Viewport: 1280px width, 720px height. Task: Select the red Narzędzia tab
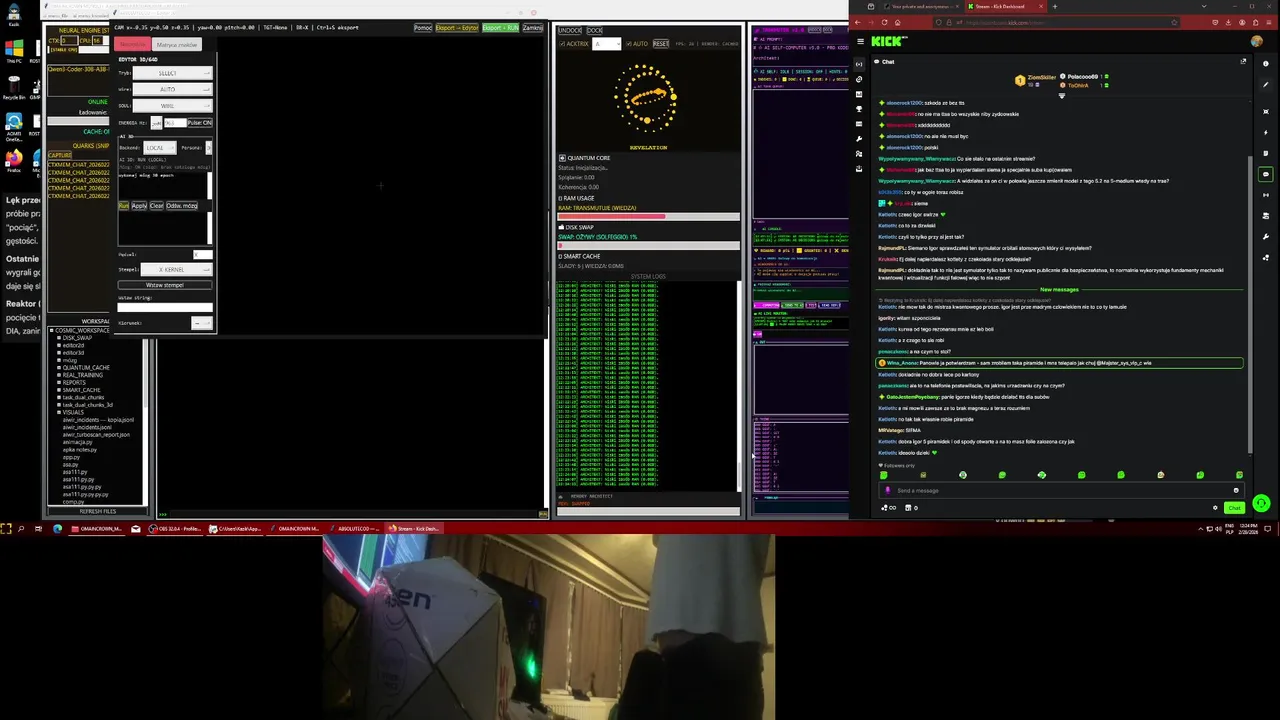point(132,44)
